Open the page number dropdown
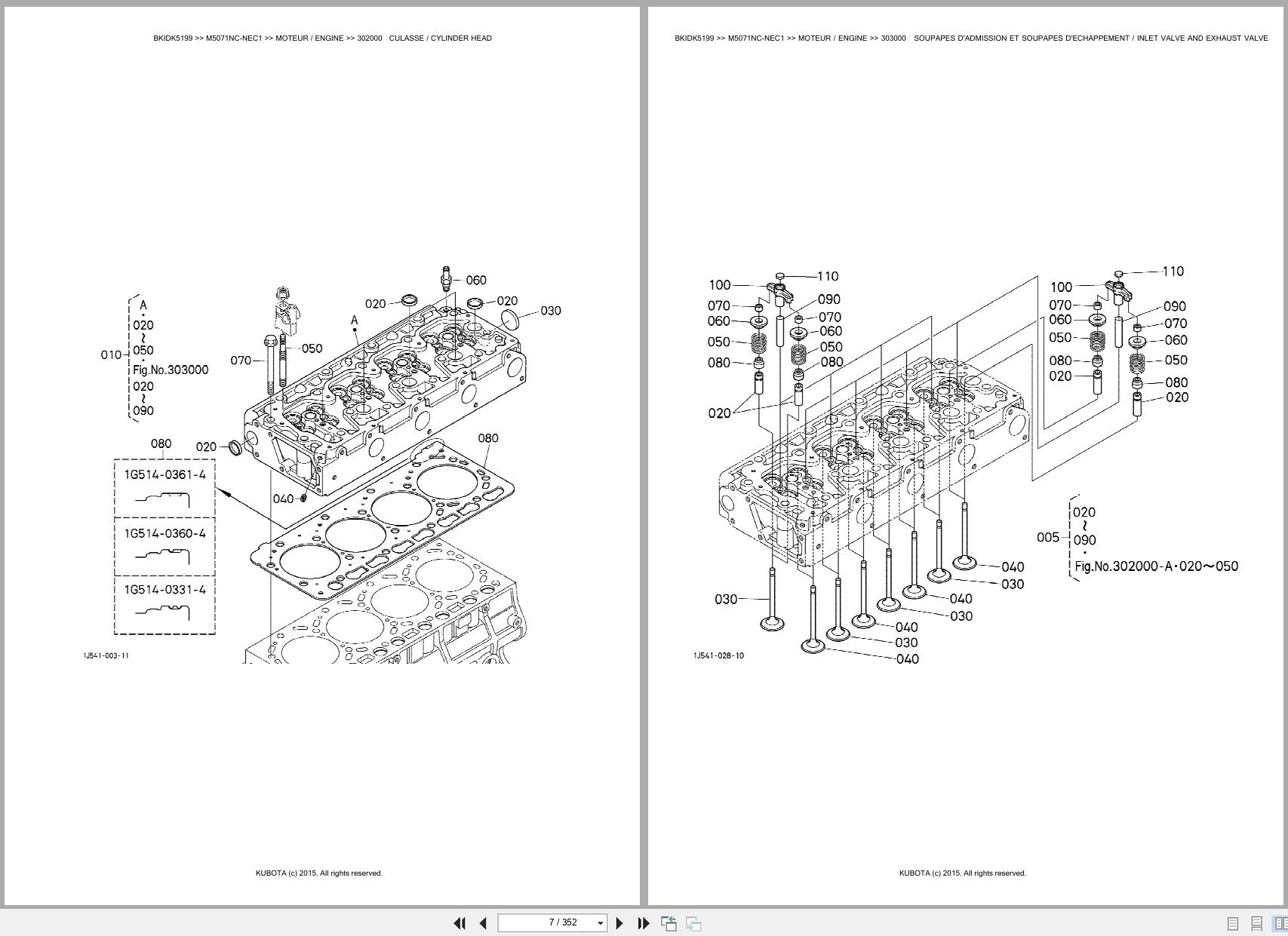 click(601, 922)
